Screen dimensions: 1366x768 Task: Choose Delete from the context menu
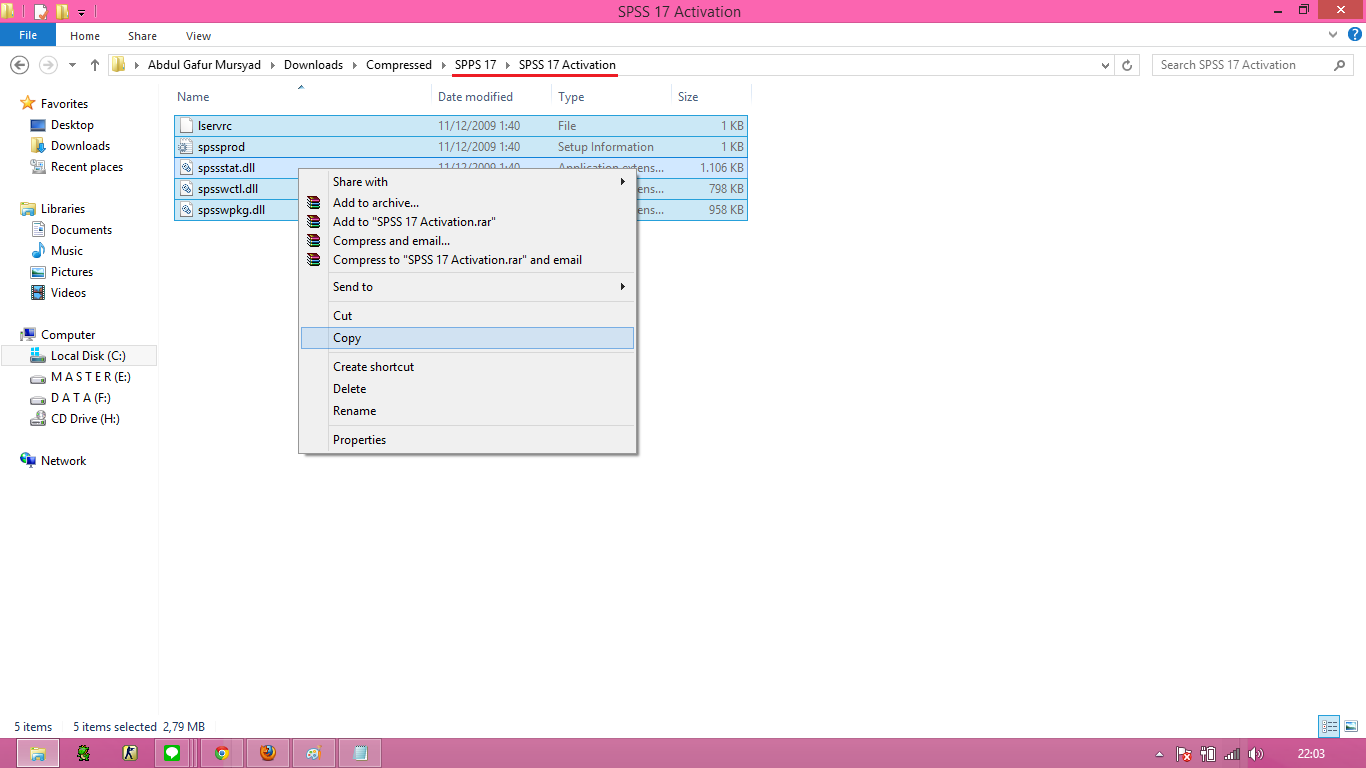[467, 389]
